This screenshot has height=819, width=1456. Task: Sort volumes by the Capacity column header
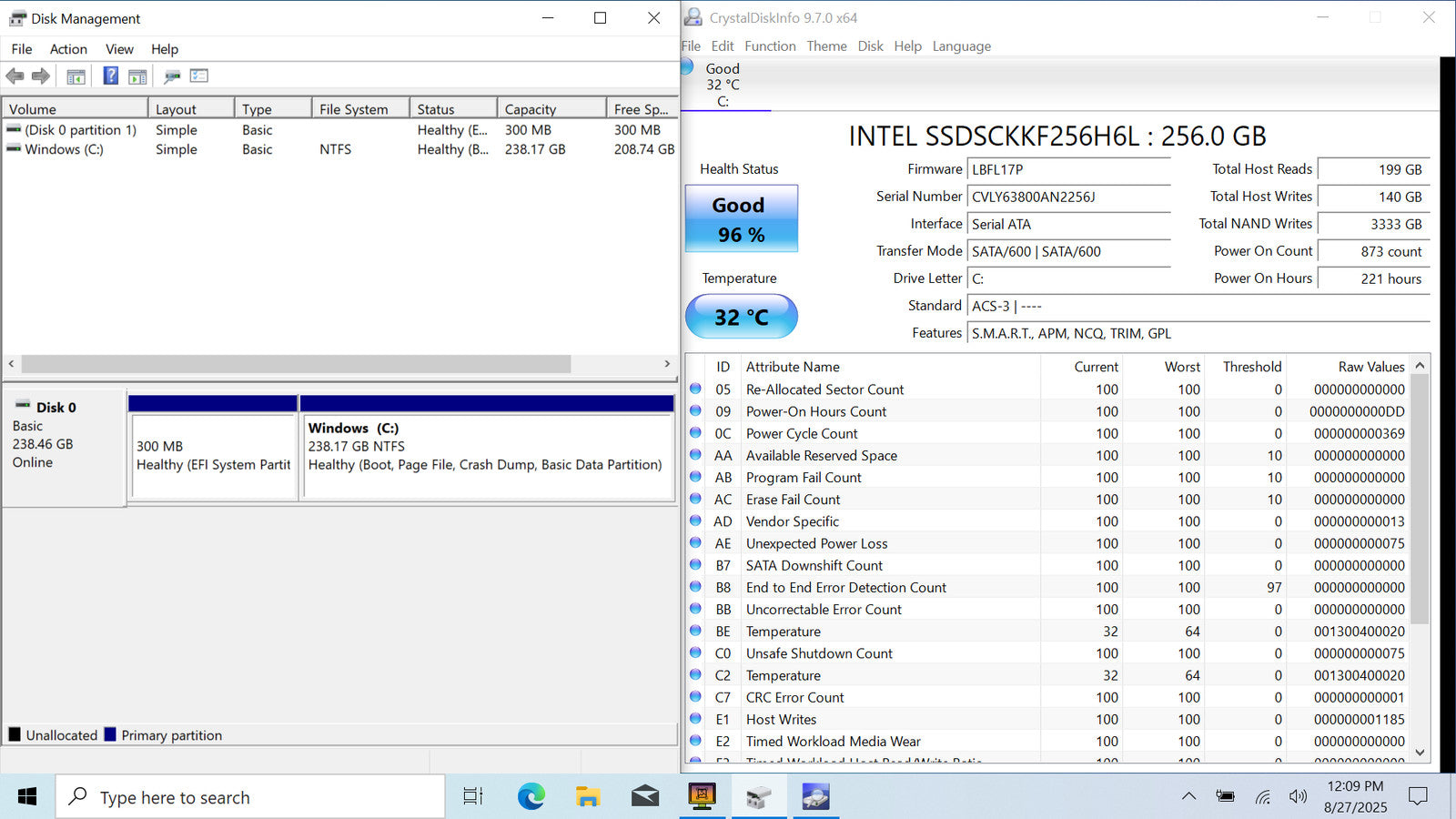551,109
